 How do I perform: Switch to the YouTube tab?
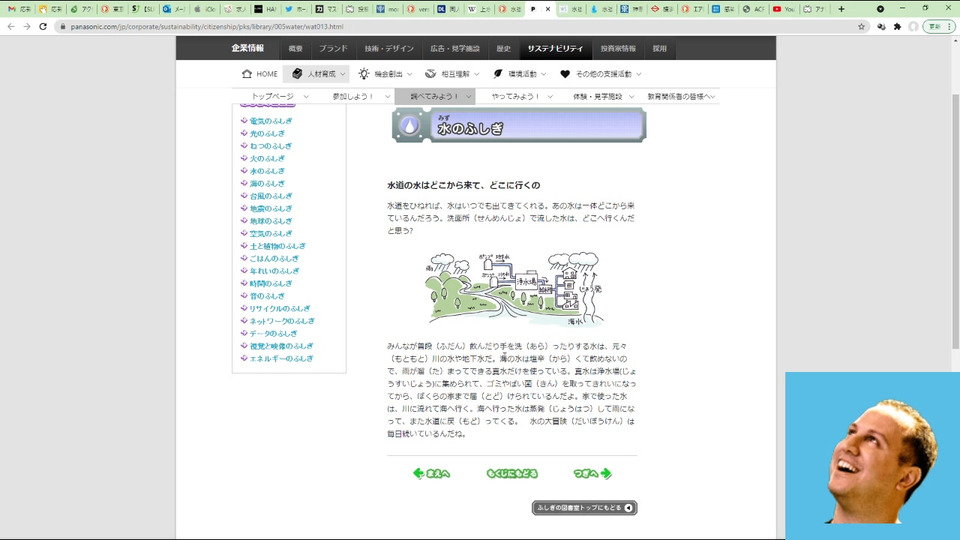pos(784,9)
